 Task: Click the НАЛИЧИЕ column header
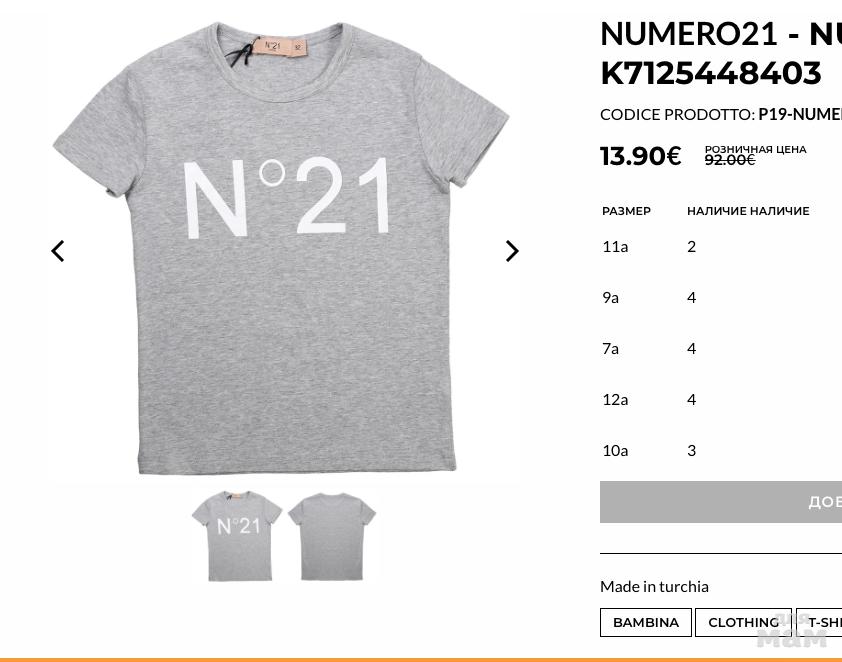748,211
